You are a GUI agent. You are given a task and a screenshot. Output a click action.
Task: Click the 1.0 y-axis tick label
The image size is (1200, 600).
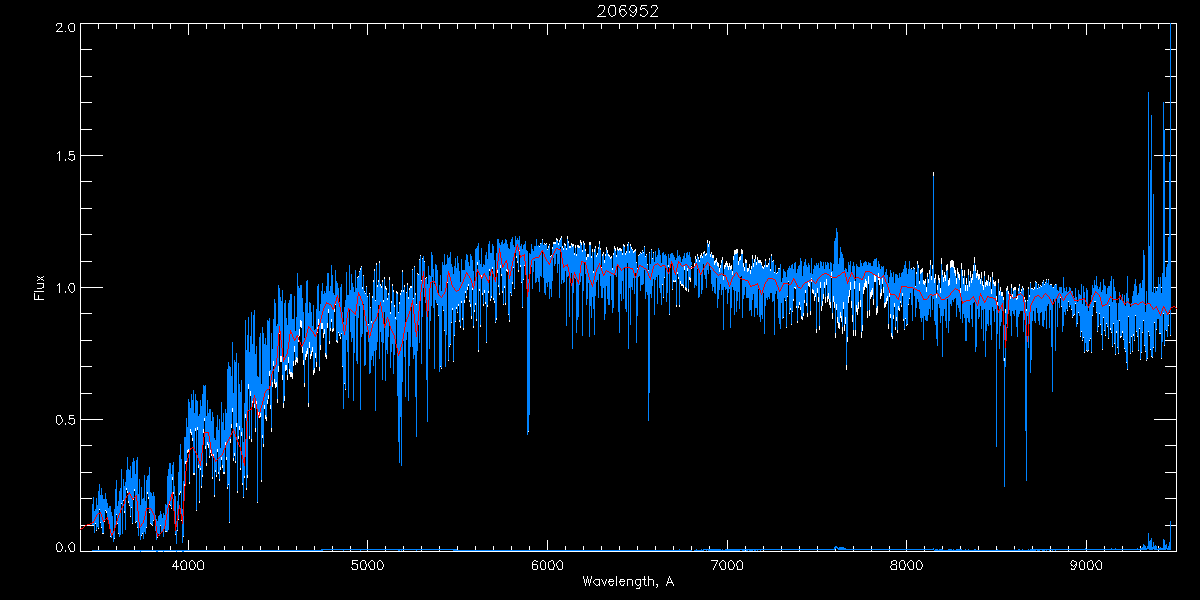(x=66, y=288)
